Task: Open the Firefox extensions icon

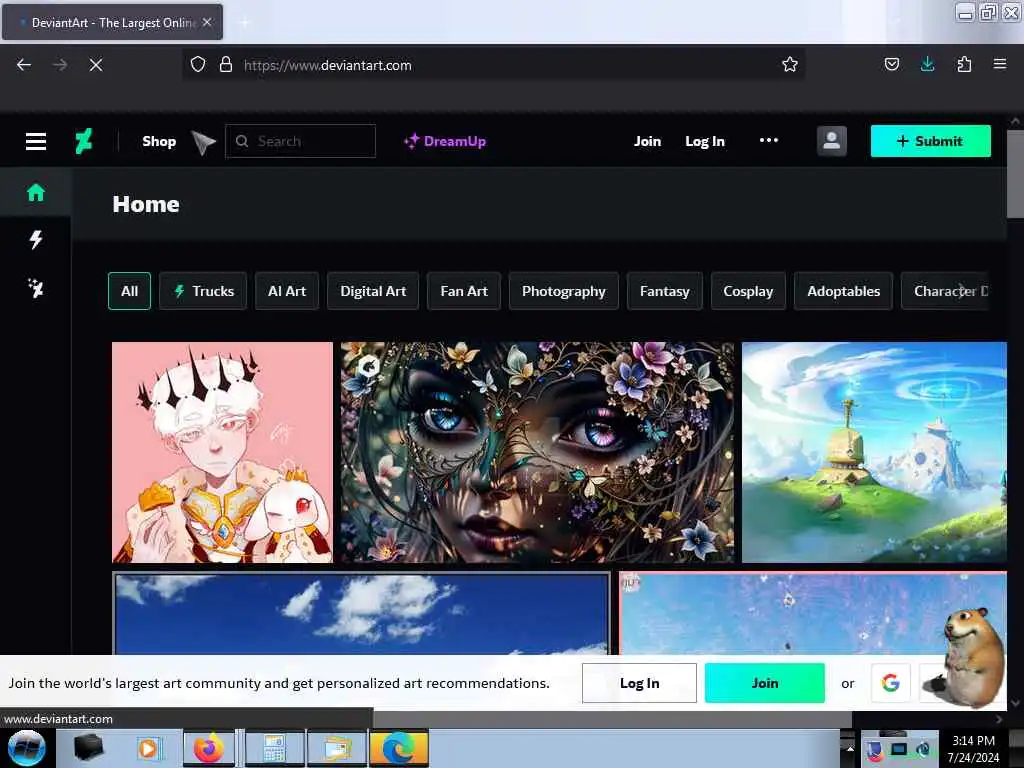Action: 964,64
